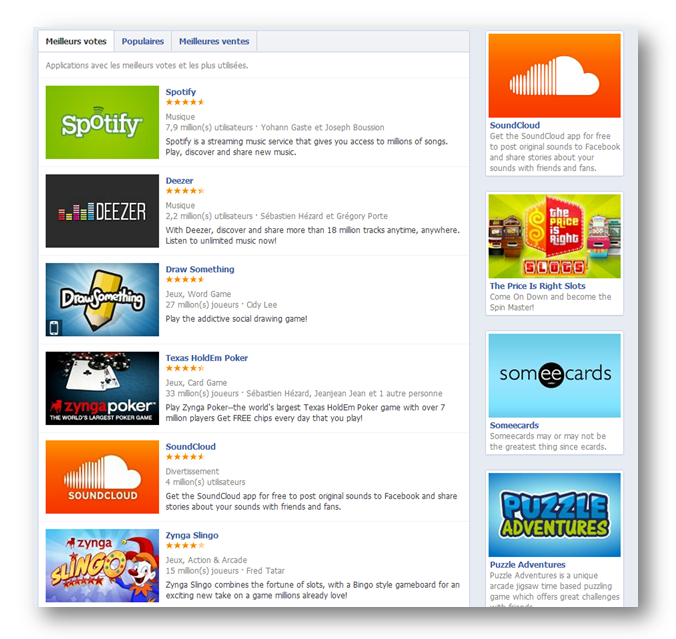Open the Draw Something app icon

(x=102, y=300)
